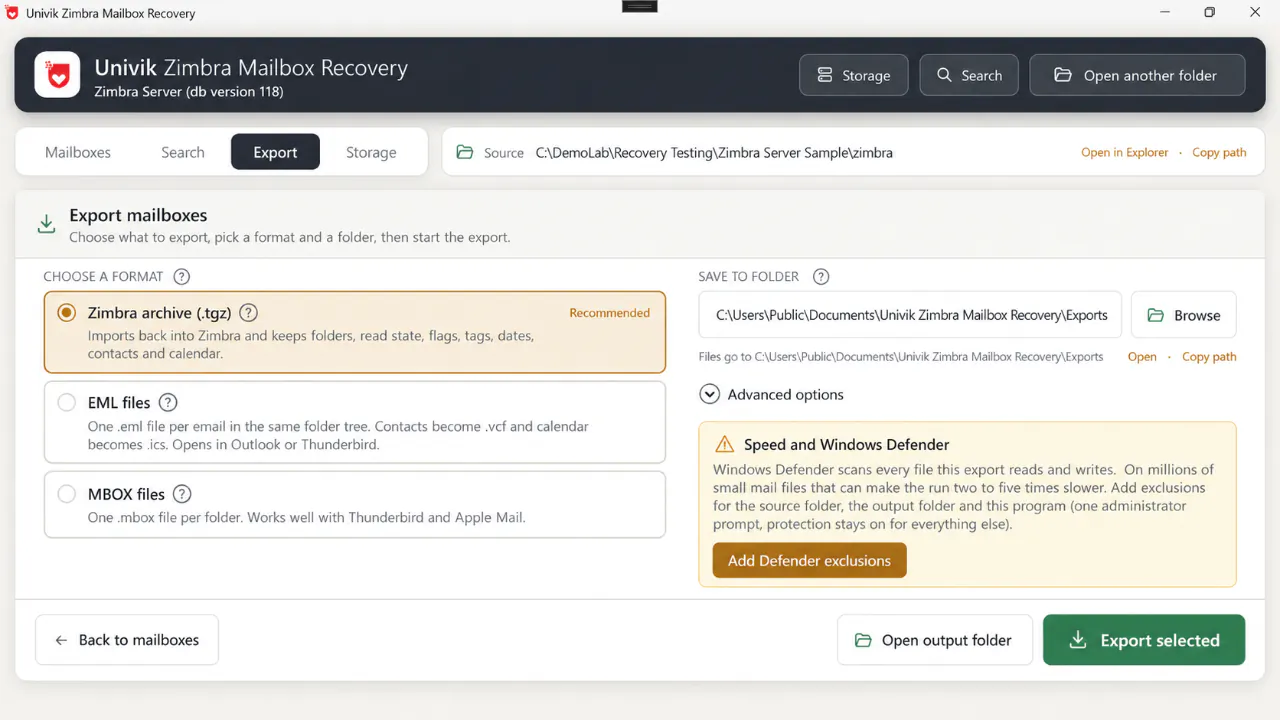Viewport: 1280px width, 720px height.
Task: Switch to the Storage tab
Action: [x=371, y=153]
